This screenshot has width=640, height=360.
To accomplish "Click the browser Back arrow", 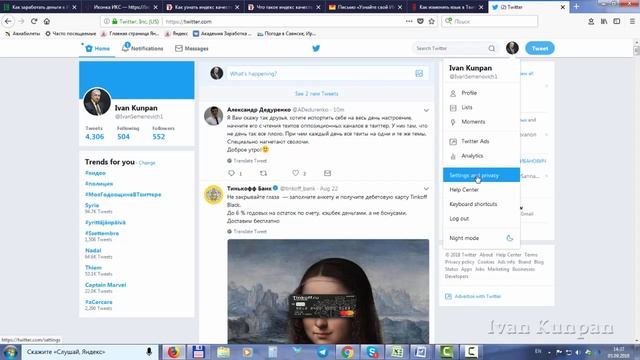I will [x=8, y=21].
